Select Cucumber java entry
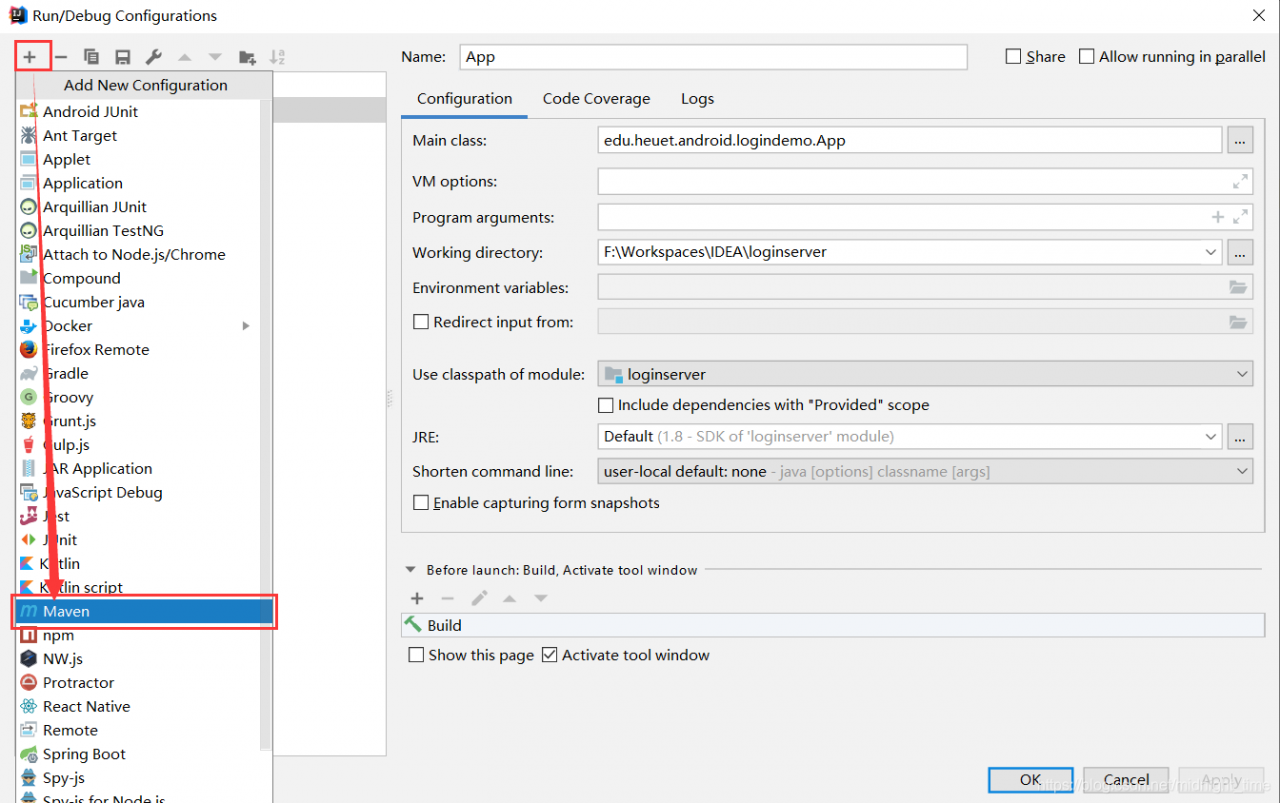The height and width of the screenshot is (803, 1280). [138, 302]
